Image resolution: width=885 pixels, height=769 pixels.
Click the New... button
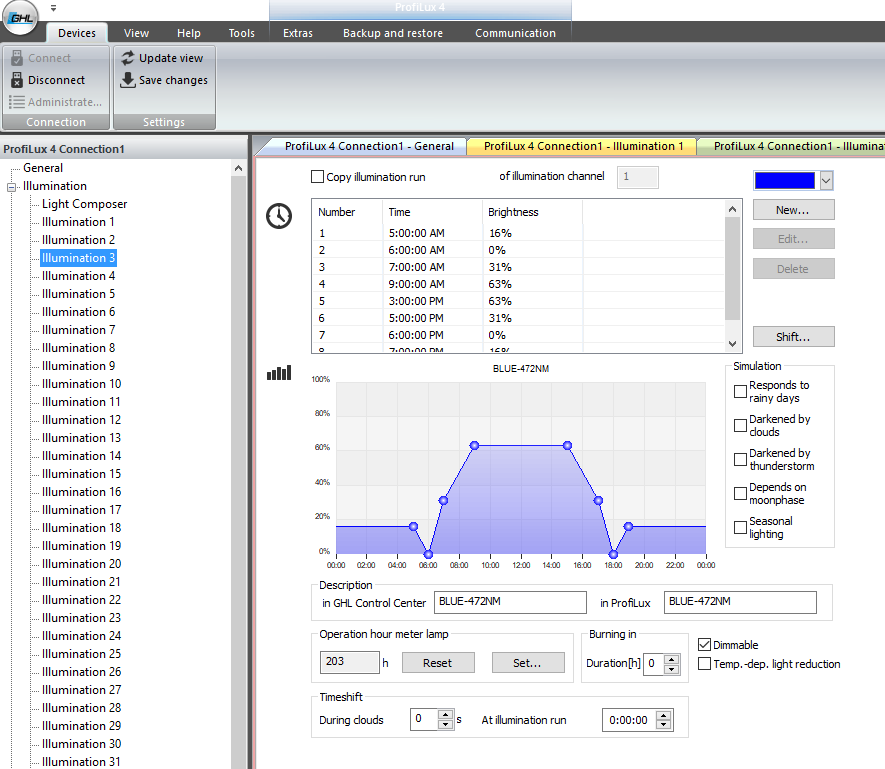click(793, 210)
